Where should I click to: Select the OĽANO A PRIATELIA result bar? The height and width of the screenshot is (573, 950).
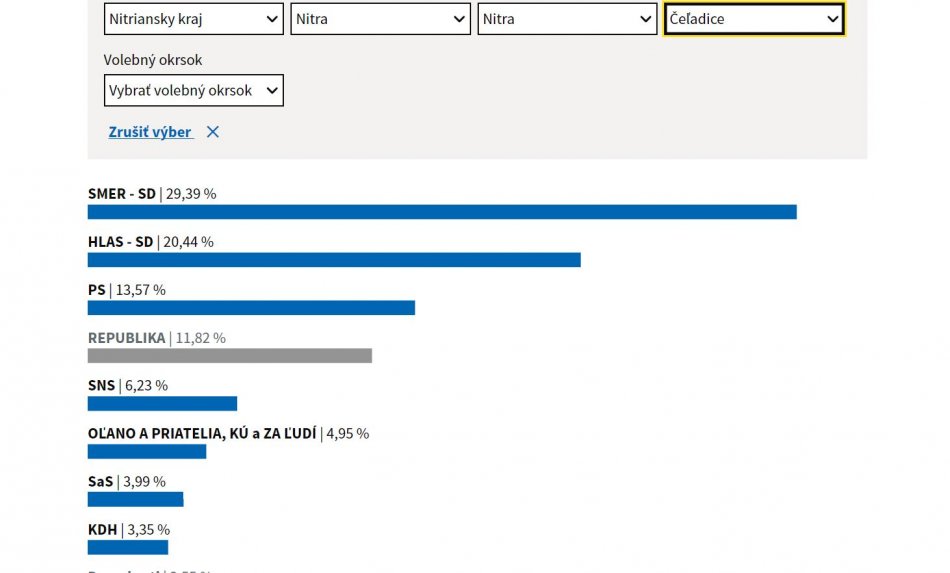(x=147, y=451)
